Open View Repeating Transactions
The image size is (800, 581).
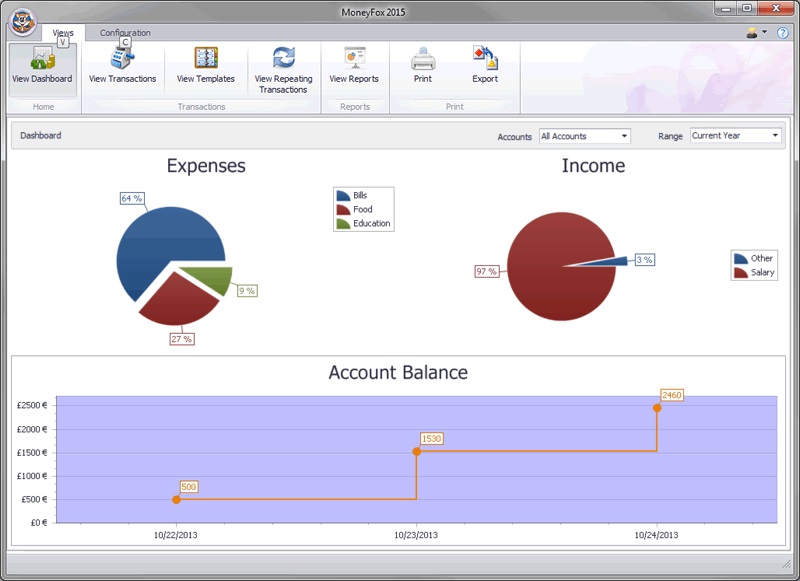[x=284, y=70]
